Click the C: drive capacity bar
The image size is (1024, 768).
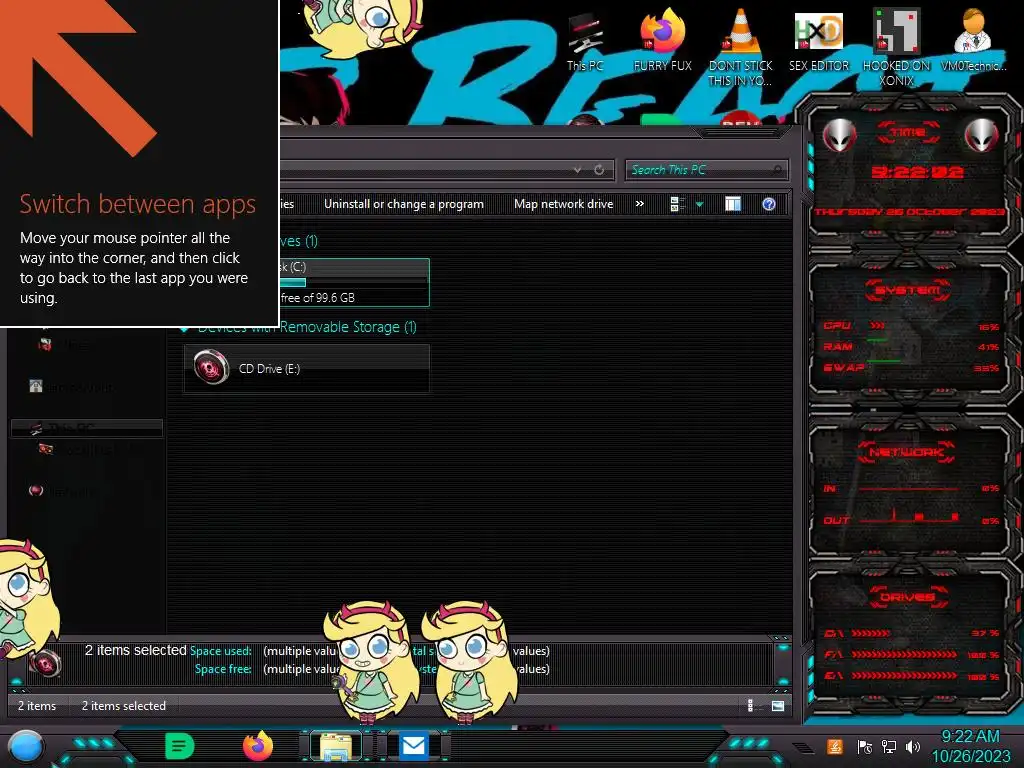(x=351, y=282)
